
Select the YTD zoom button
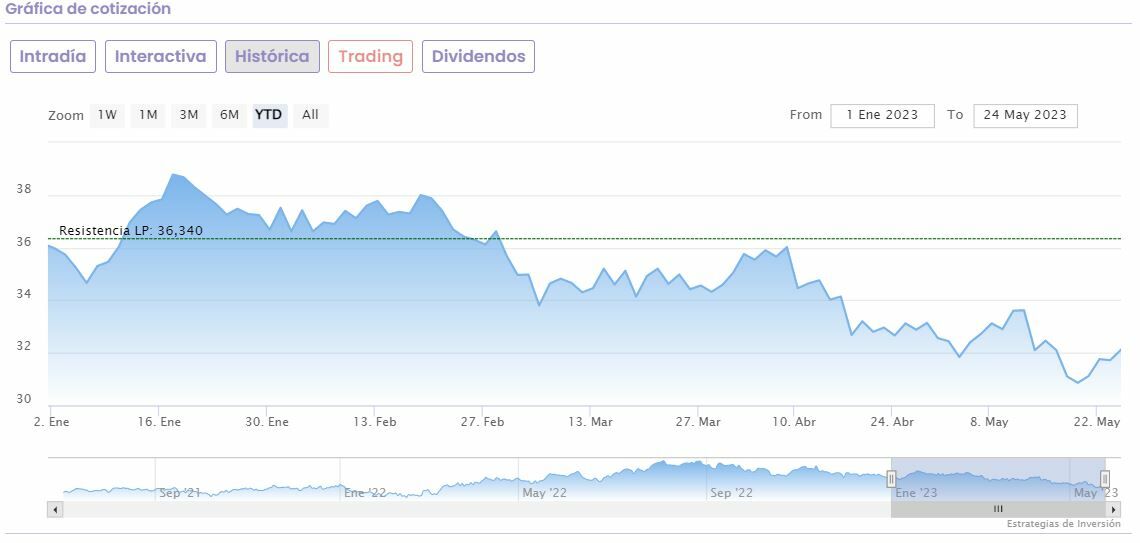[268, 115]
